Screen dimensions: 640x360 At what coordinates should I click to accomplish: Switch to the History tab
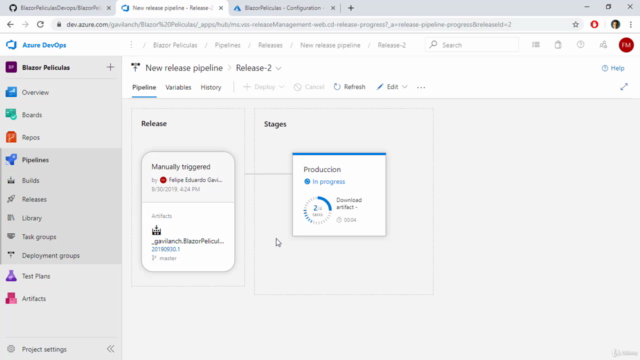[x=211, y=87]
